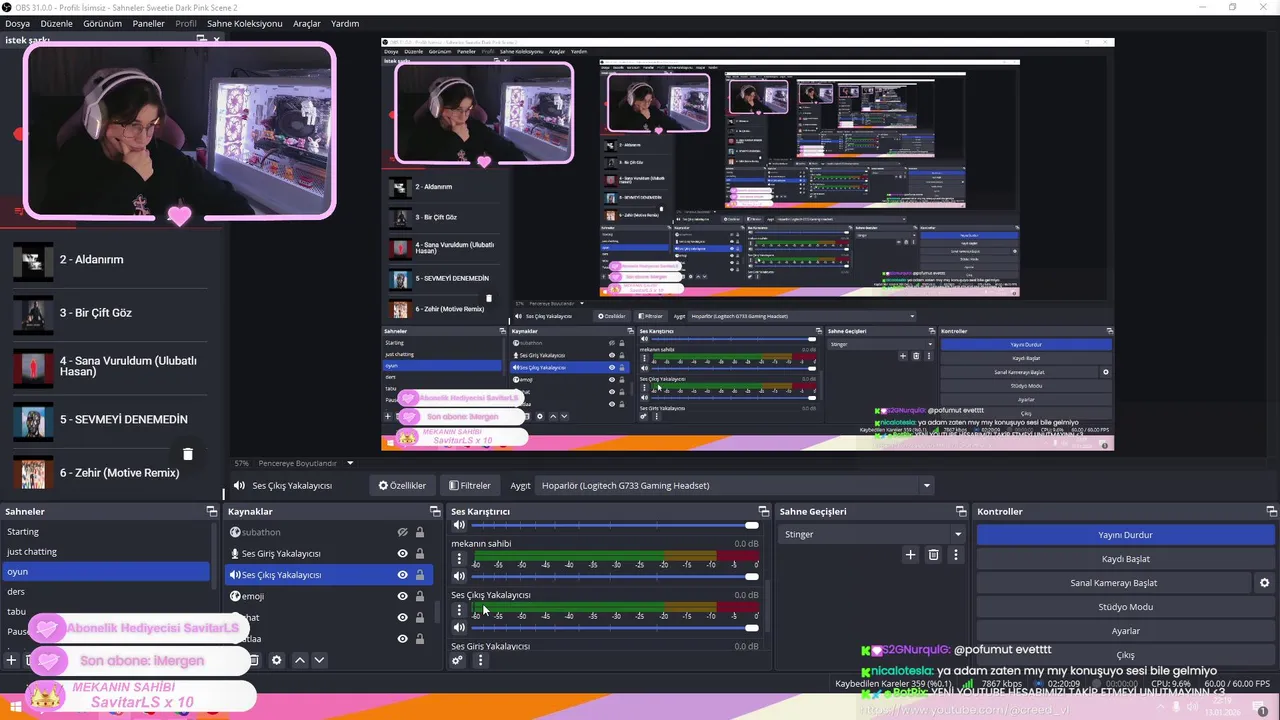Viewport: 1280px width, 720px height.
Task: Switch to Stüdyo Modu
Action: (1125, 607)
